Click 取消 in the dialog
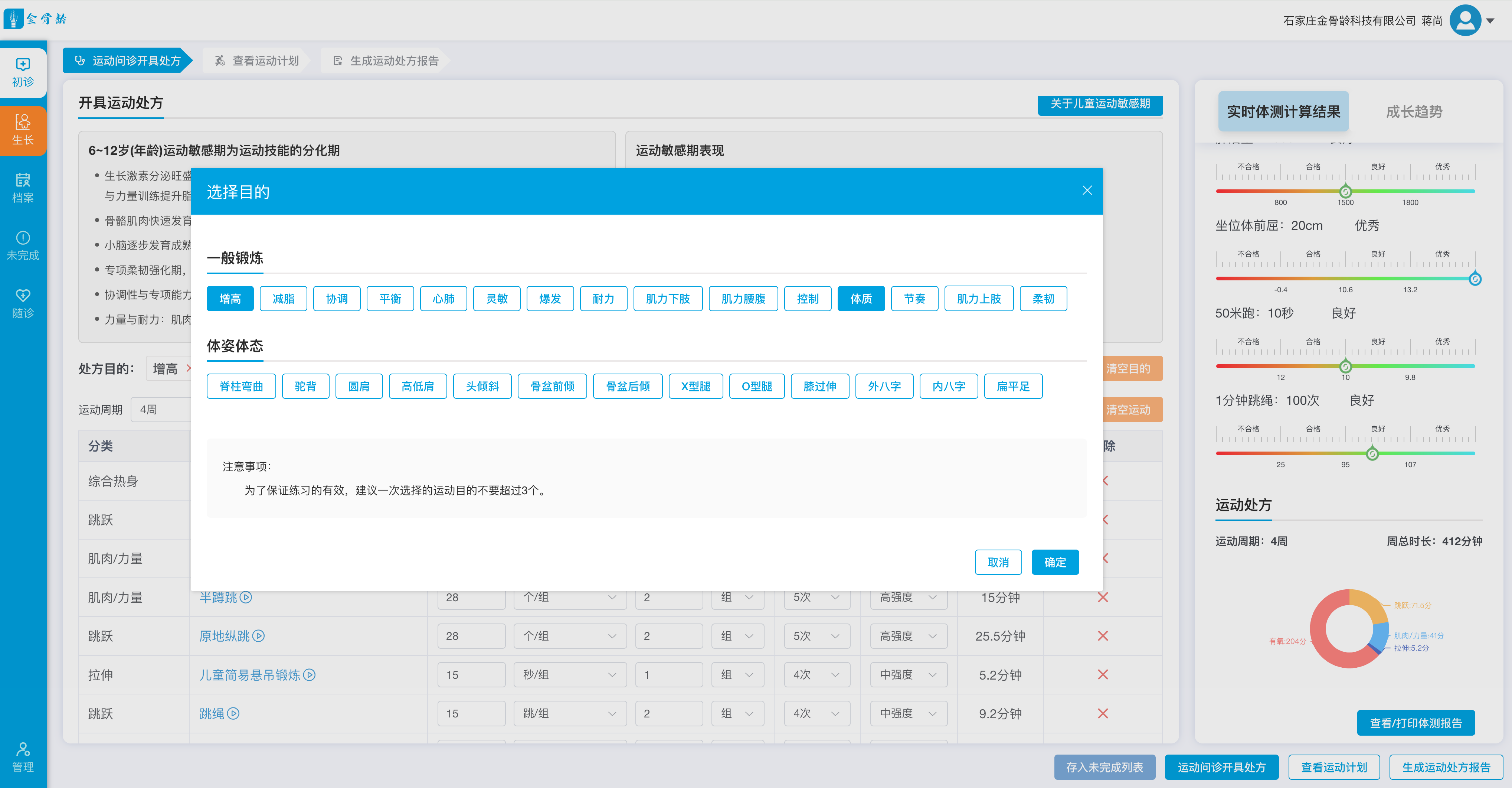The width and height of the screenshot is (1512, 788). (998, 562)
